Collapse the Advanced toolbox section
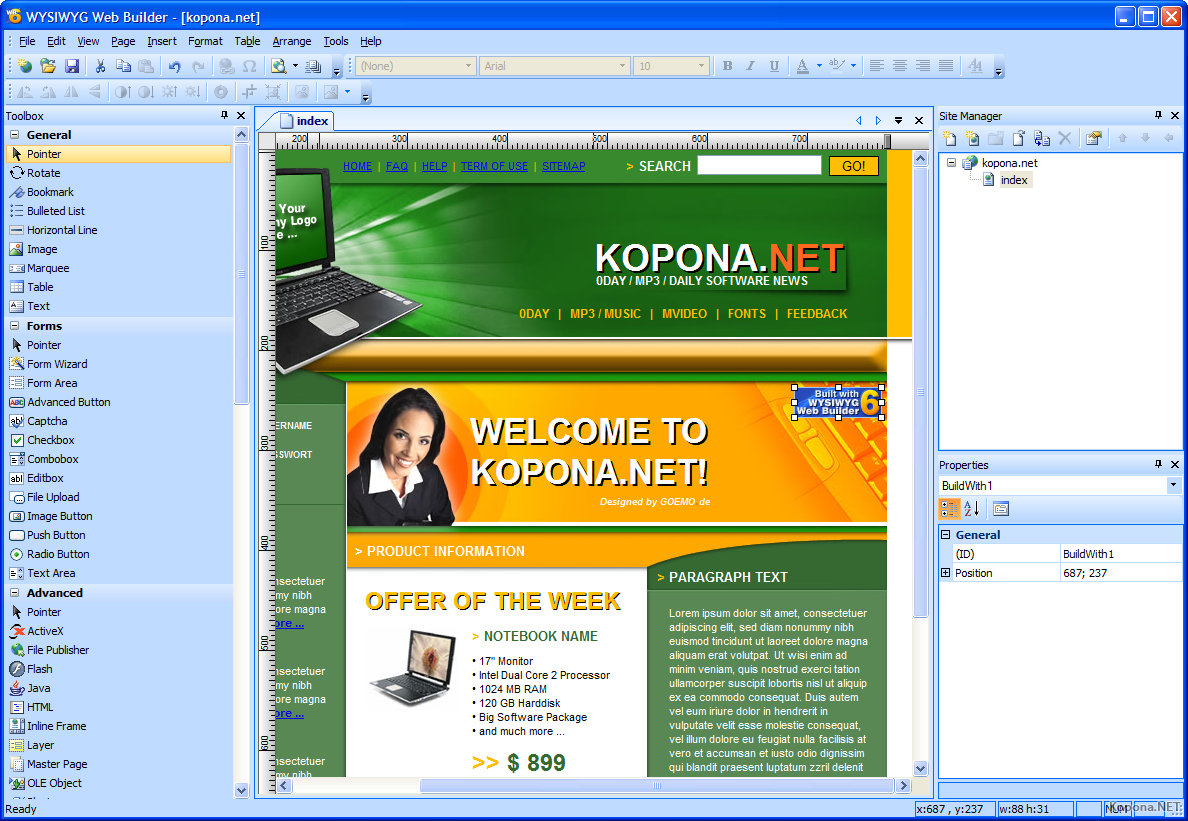 click(x=14, y=592)
